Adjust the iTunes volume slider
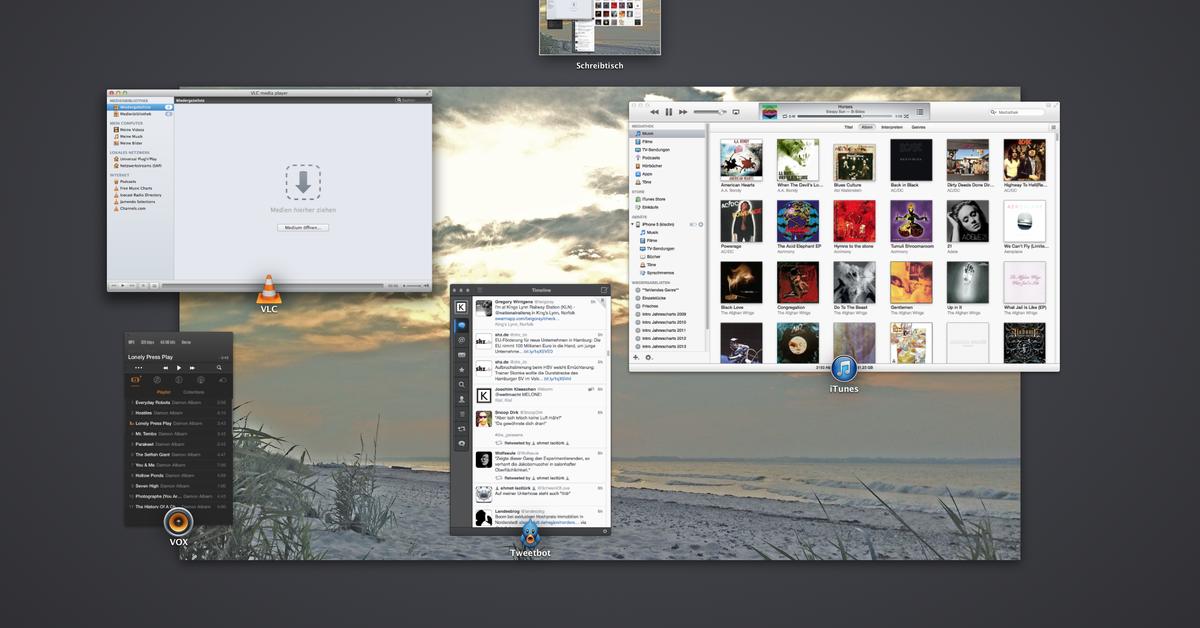This screenshot has width=1200, height=628. (x=710, y=112)
